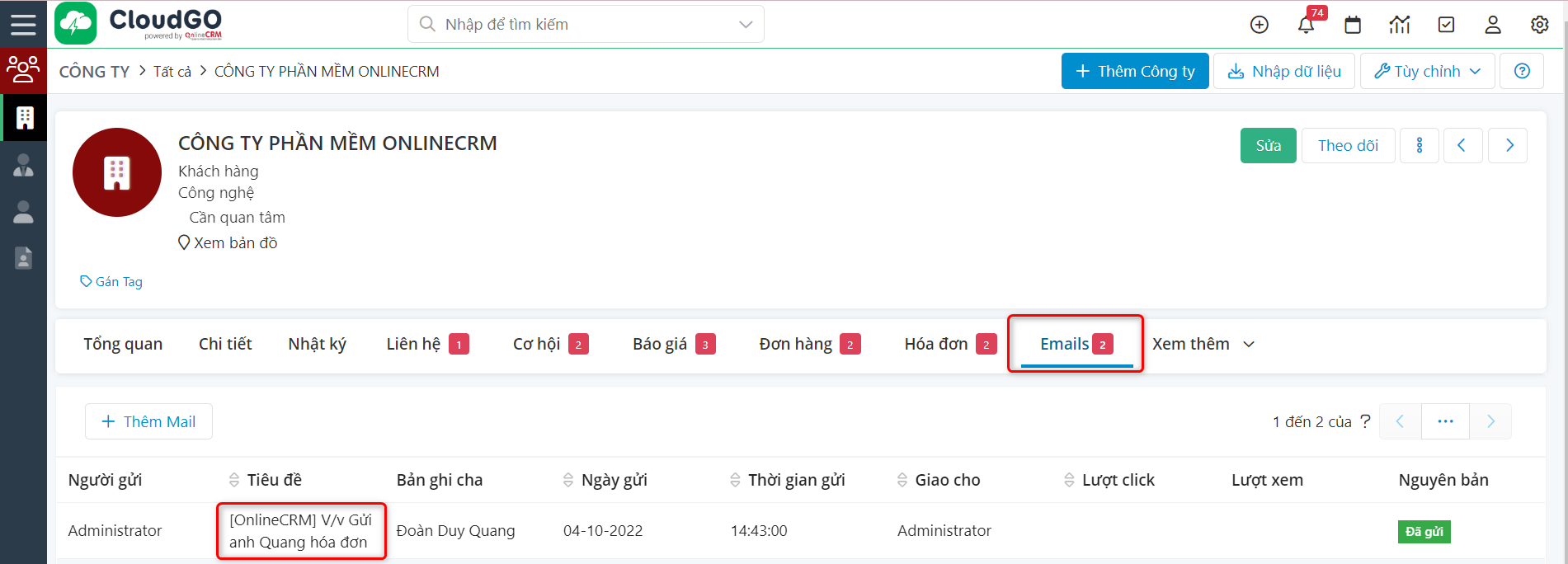Click the Thêm Công ty button

click(1134, 71)
